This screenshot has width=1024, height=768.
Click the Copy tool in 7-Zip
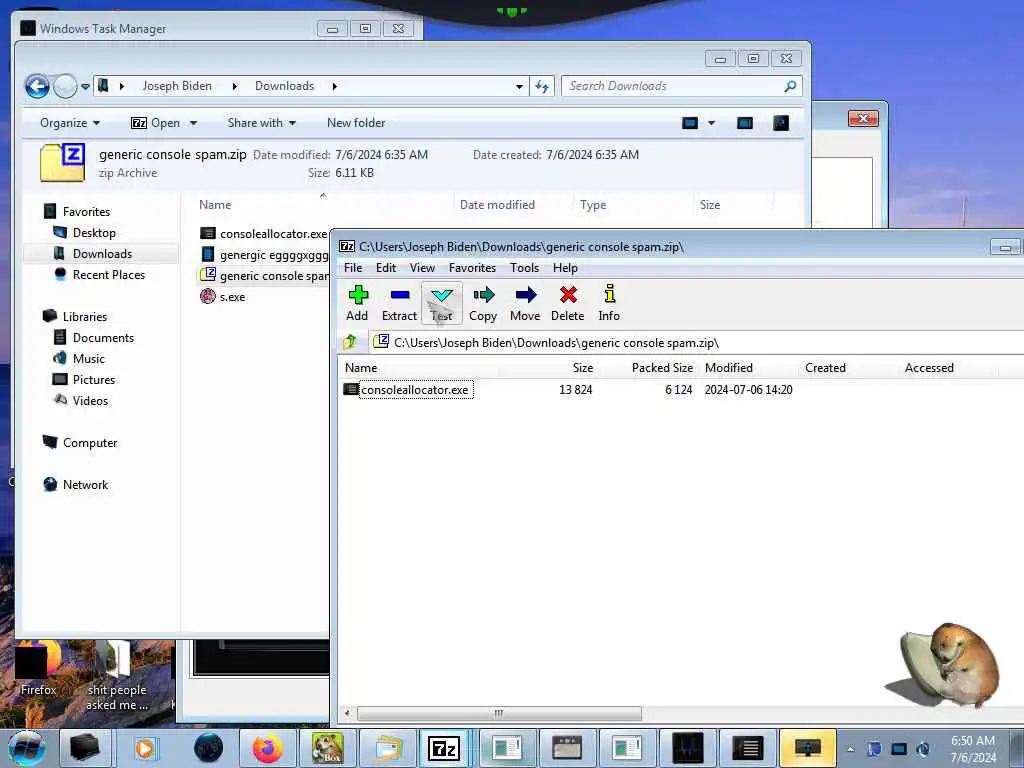[x=483, y=303]
